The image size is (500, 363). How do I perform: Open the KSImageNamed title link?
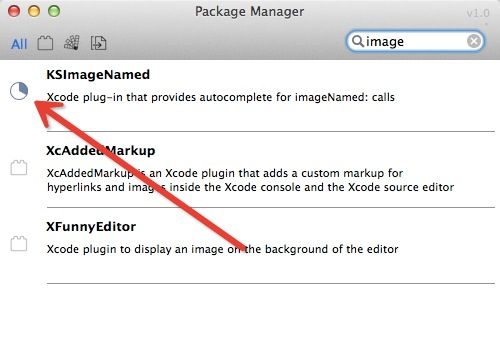click(98, 75)
